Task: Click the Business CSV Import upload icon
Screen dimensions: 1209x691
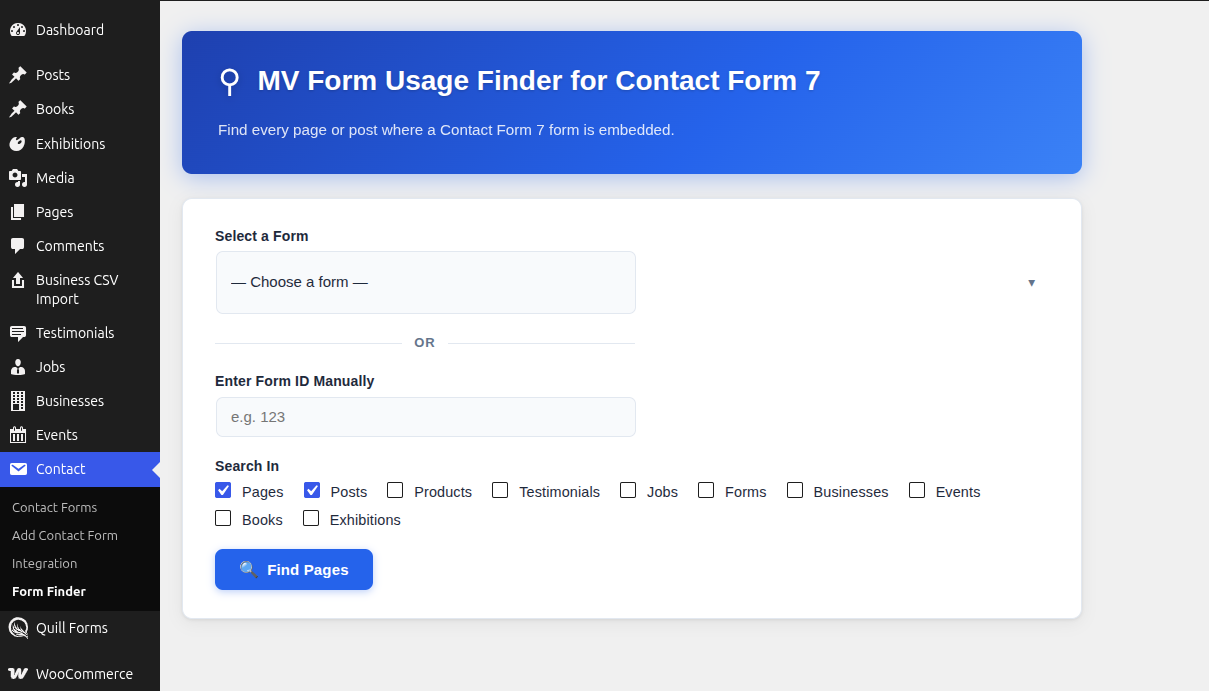Action: point(18,280)
